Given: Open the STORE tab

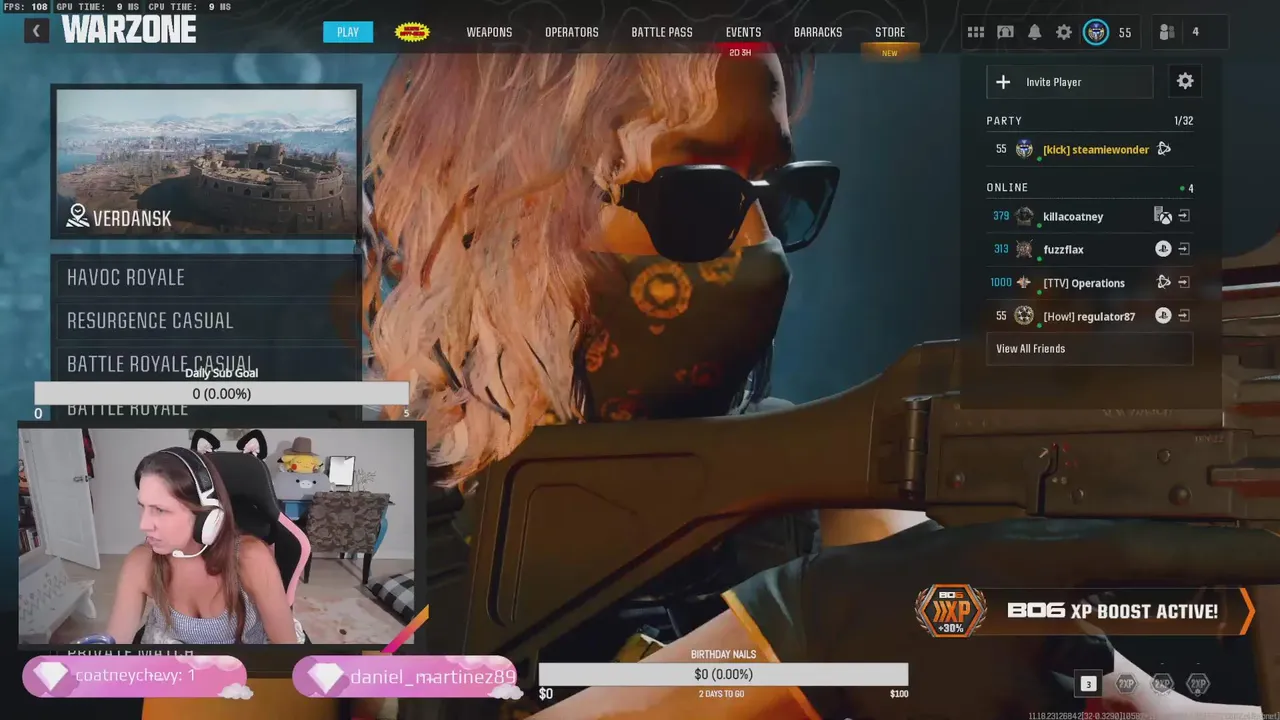Looking at the screenshot, I should (x=890, y=32).
